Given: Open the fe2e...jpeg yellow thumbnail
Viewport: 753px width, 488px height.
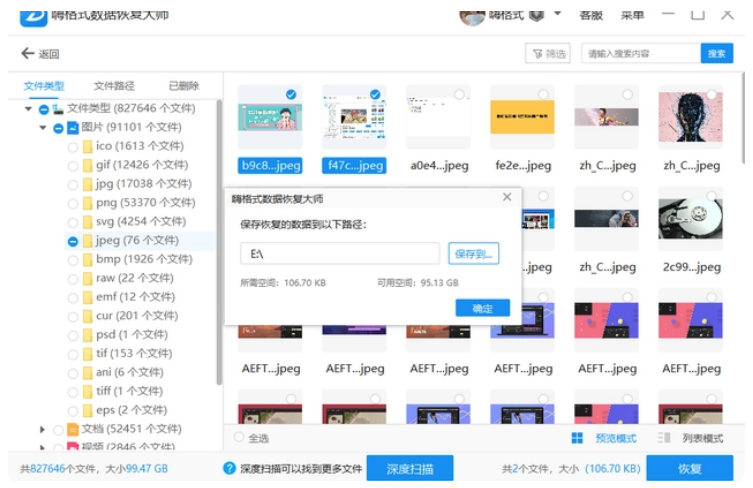Looking at the screenshot, I should 522,117.
